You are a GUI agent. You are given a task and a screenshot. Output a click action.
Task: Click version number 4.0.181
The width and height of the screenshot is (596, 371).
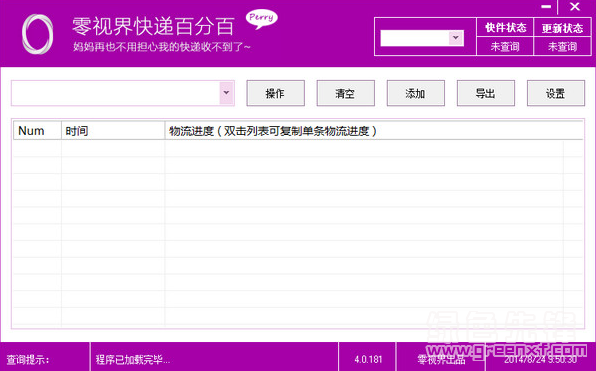coord(368,359)
